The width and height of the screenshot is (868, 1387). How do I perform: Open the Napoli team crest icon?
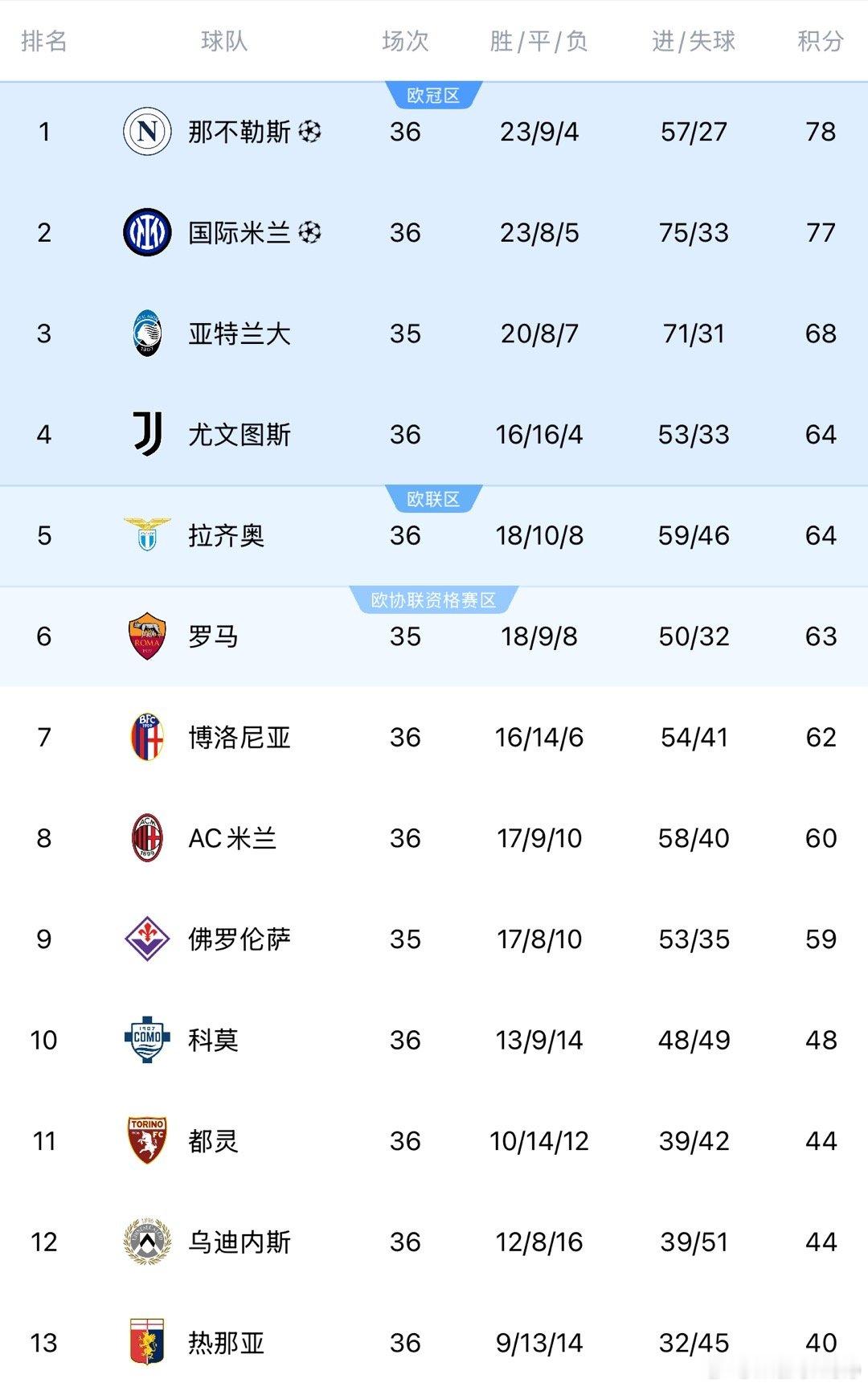pyautogui.click(x=147, y=131)
